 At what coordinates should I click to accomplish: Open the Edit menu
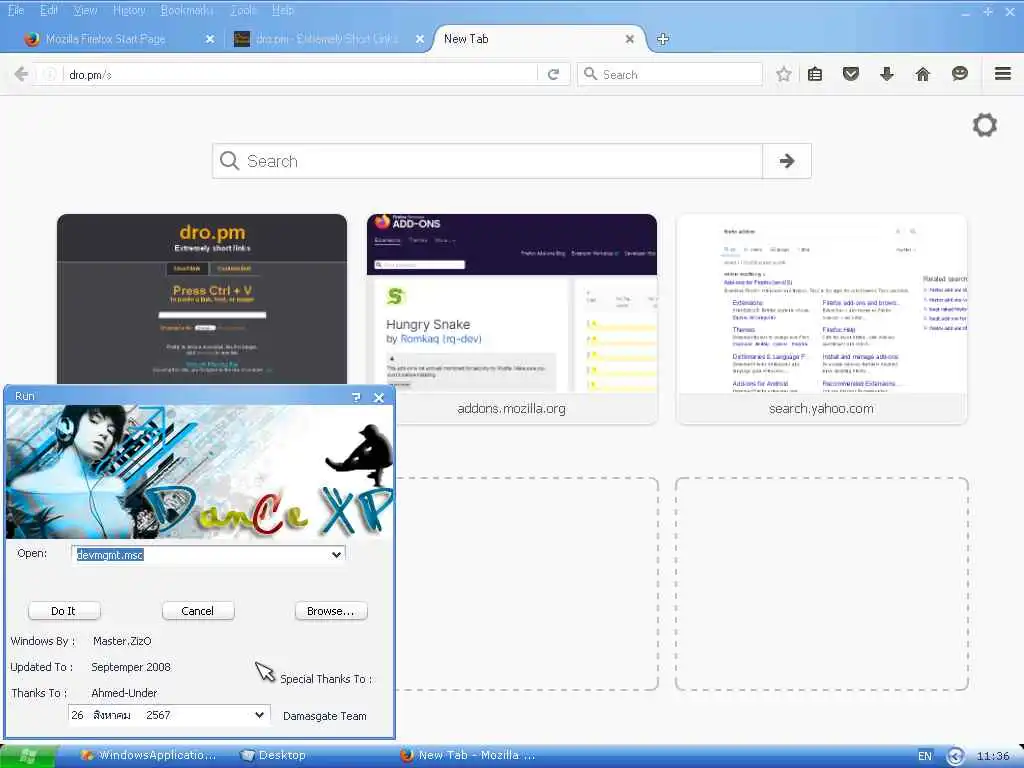click(x=48, y=10)
